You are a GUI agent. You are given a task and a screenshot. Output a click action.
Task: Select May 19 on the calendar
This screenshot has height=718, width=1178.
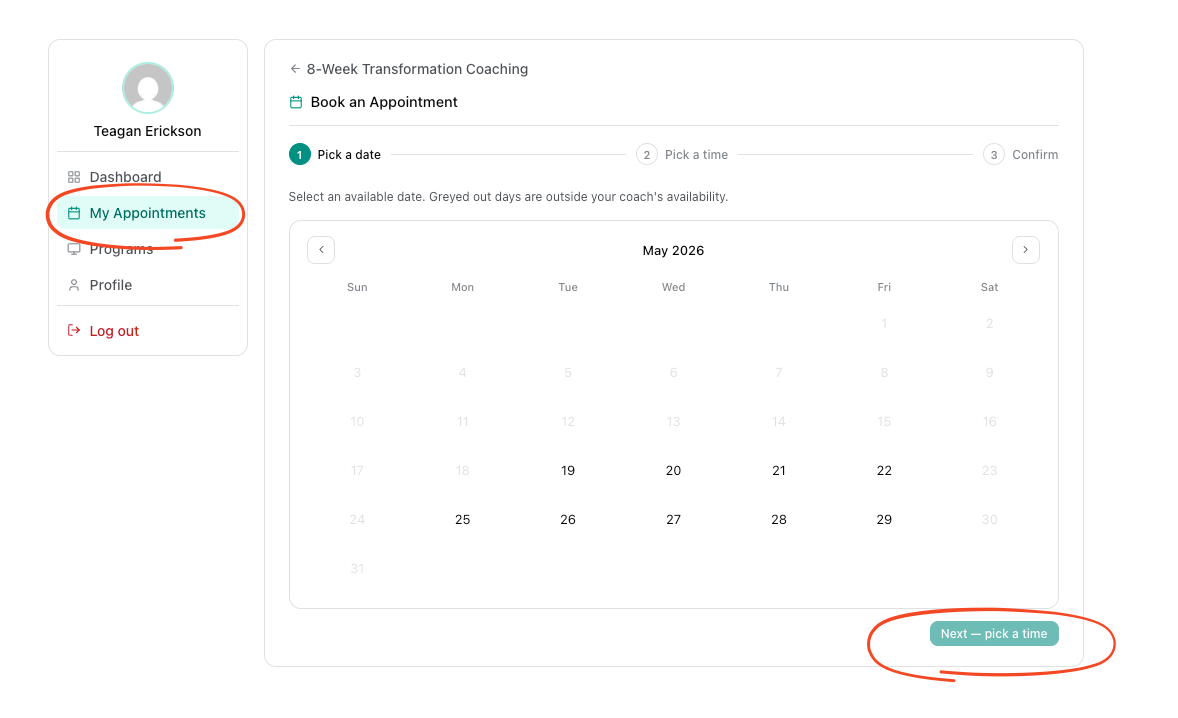pyautogui.click(x=568, y=471)
